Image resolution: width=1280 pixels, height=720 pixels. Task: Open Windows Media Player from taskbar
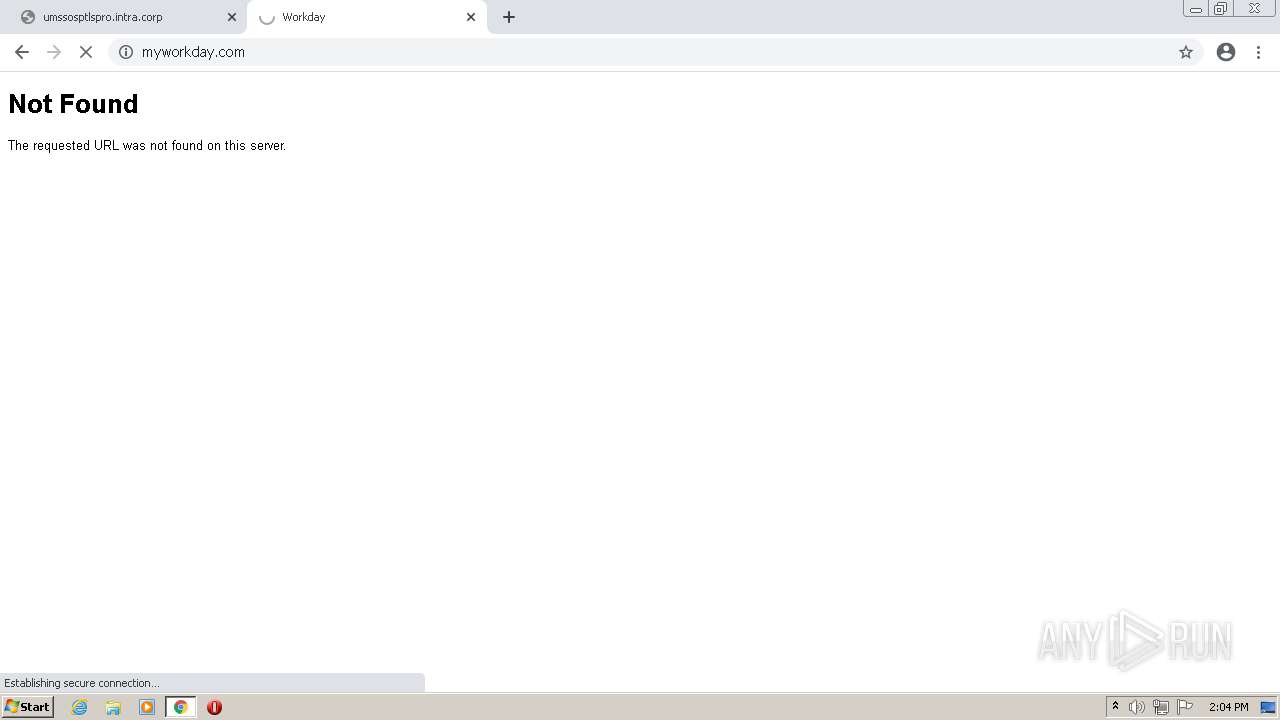[x=147, y=707]
